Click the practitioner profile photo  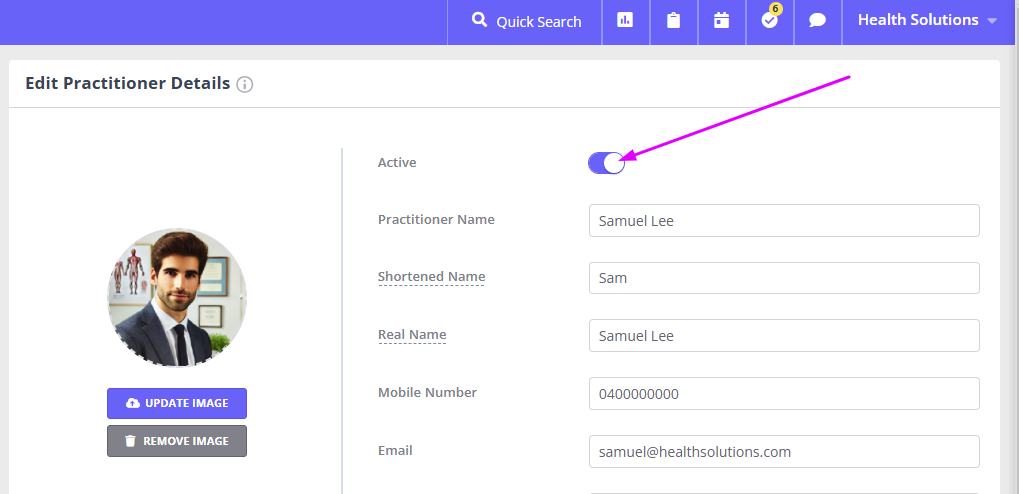[177, 298]
